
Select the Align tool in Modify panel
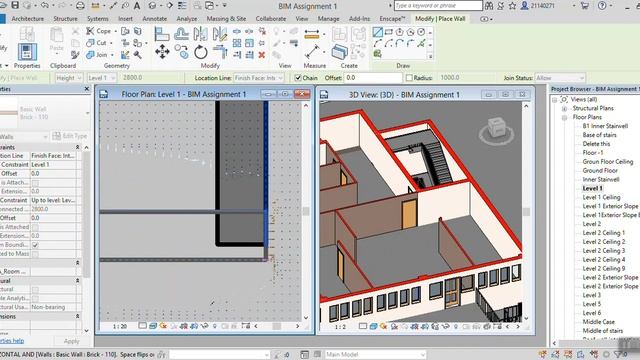(162, 34)
